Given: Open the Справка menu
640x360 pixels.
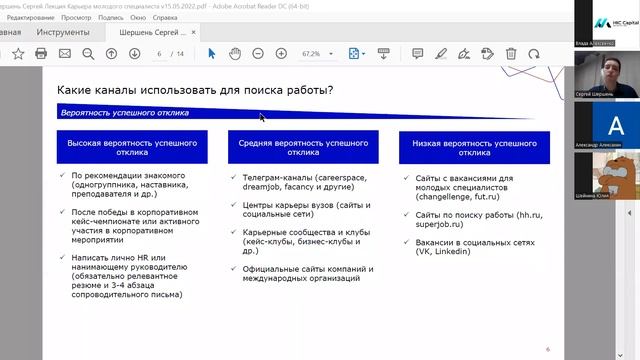Looking at the screenshot, I should tap(165, 18).
